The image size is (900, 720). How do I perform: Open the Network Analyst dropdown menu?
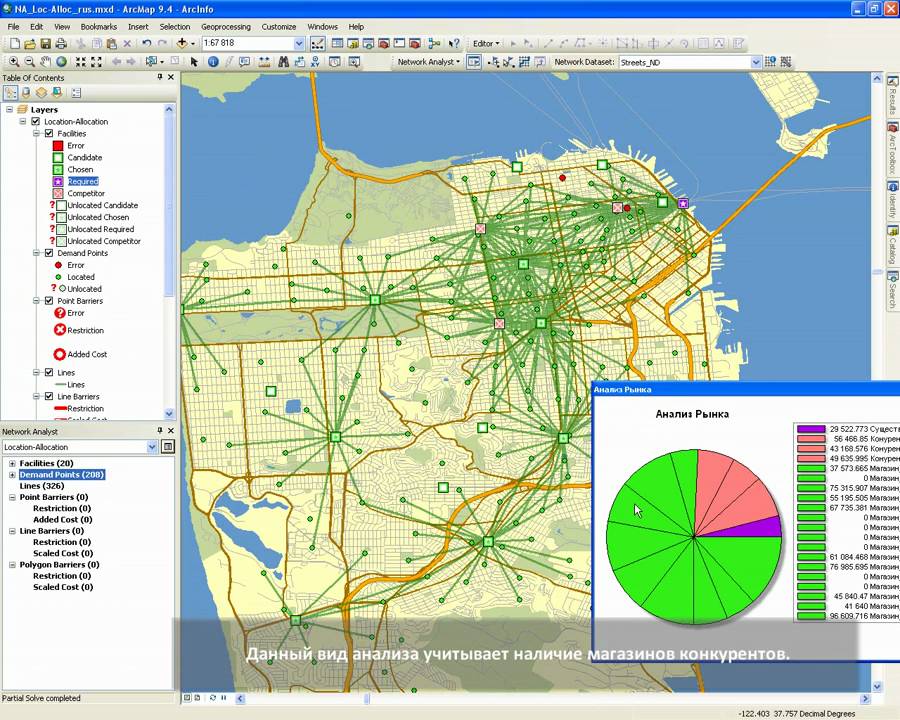click(x=429, y=61)
